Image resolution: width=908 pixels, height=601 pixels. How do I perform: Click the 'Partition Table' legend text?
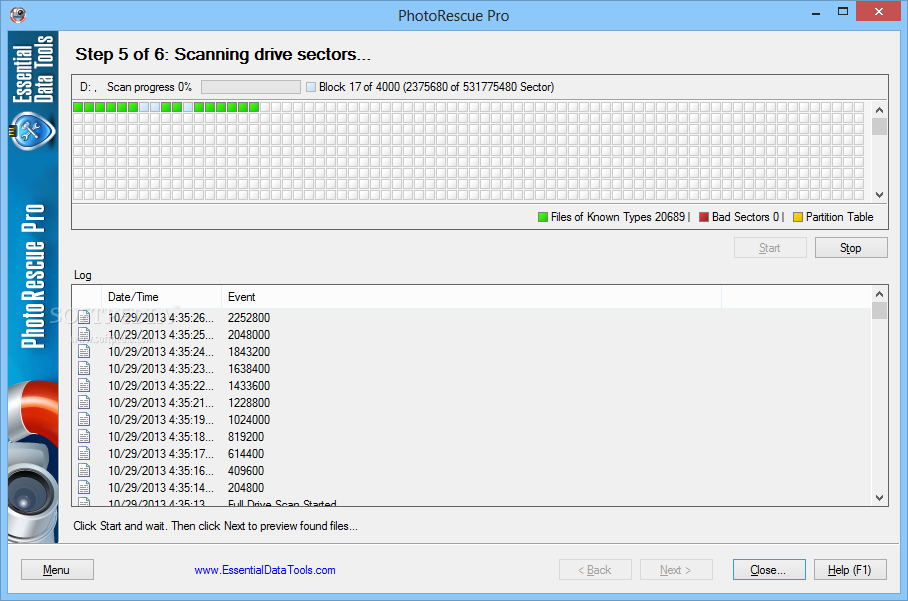point(839,217)
